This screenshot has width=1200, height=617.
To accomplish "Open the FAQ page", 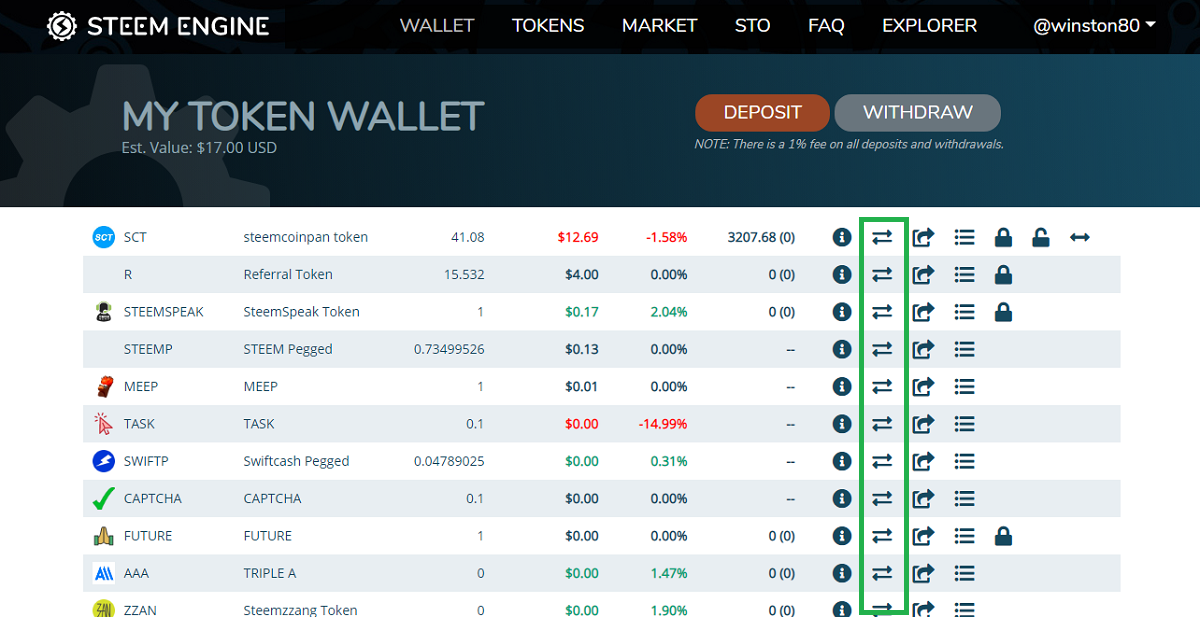I will 826,26.
